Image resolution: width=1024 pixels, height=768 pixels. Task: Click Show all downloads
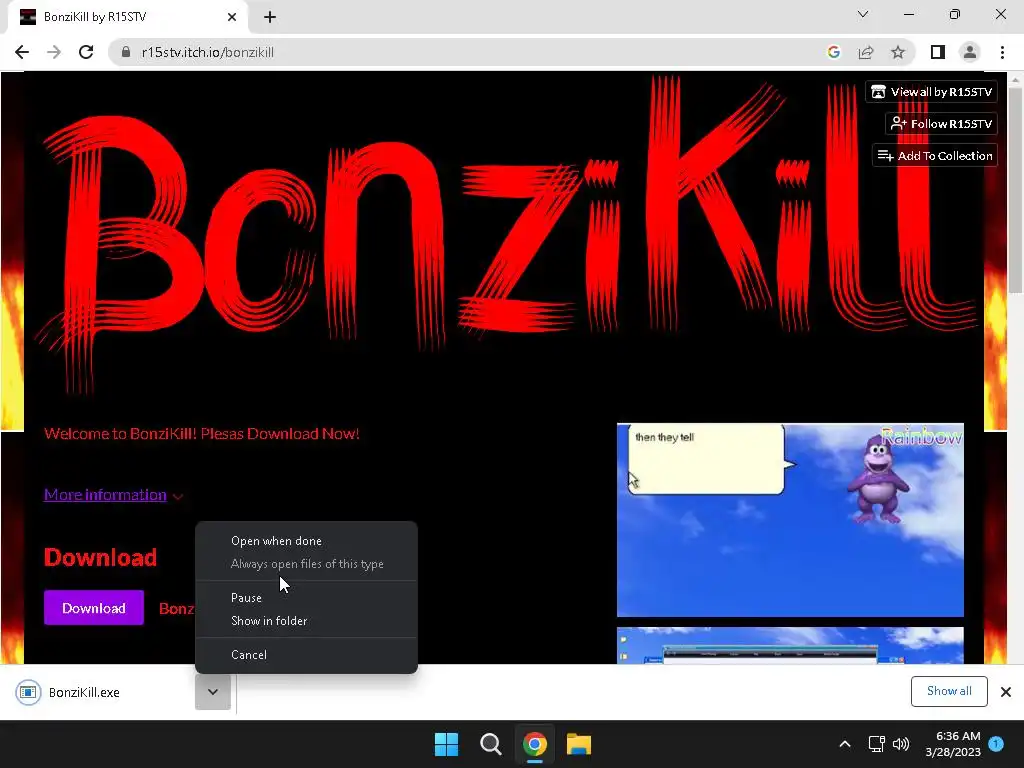click(x=949, y=692)
